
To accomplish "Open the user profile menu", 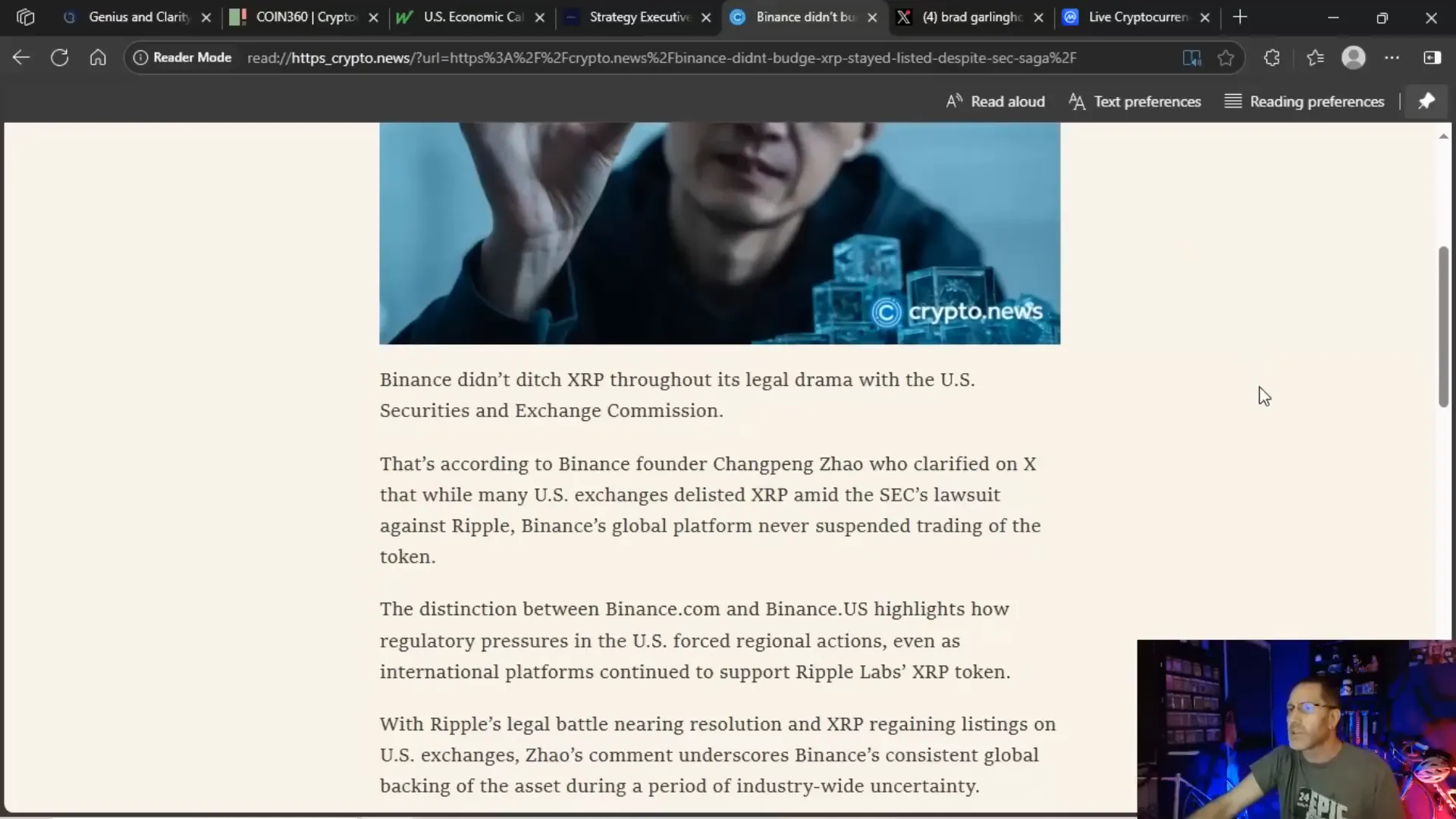I will 1354,58.
